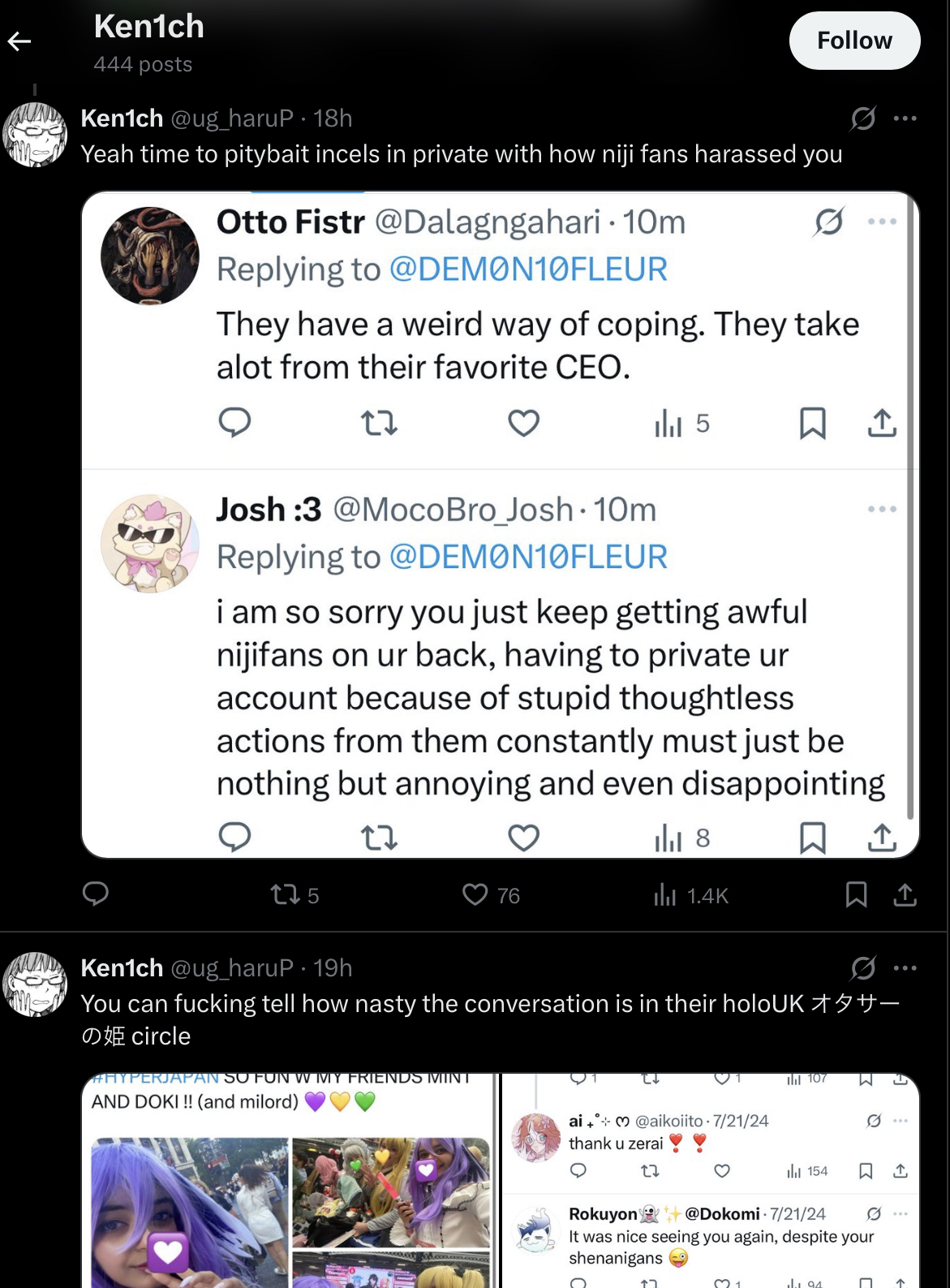Click the Ken1ch profile header title
The image size is (950, 1288).
(149, 27)
